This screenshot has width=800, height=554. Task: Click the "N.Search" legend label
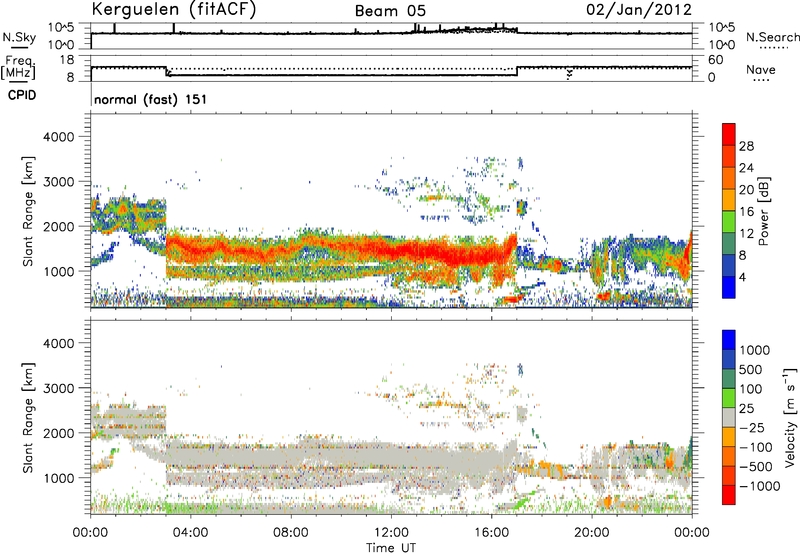click(772, 37)
